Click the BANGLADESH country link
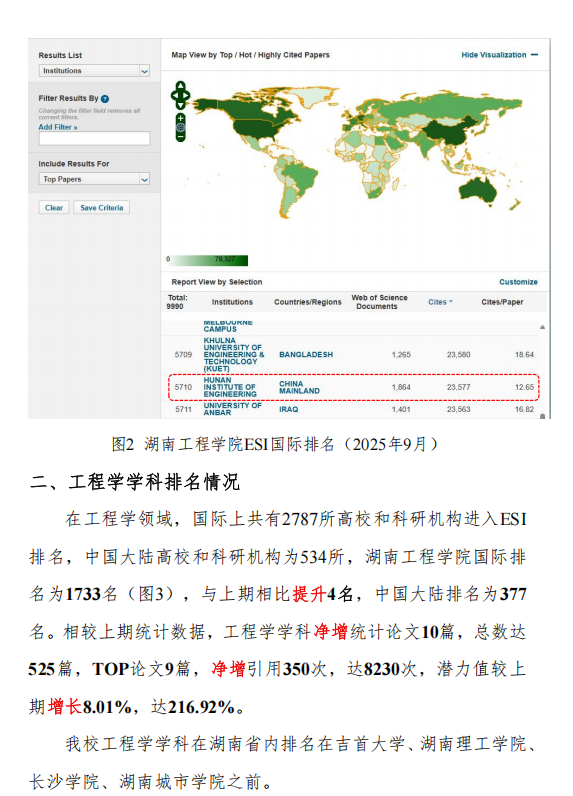This screenshot has width=573, height=796. (x=306, y=354)
